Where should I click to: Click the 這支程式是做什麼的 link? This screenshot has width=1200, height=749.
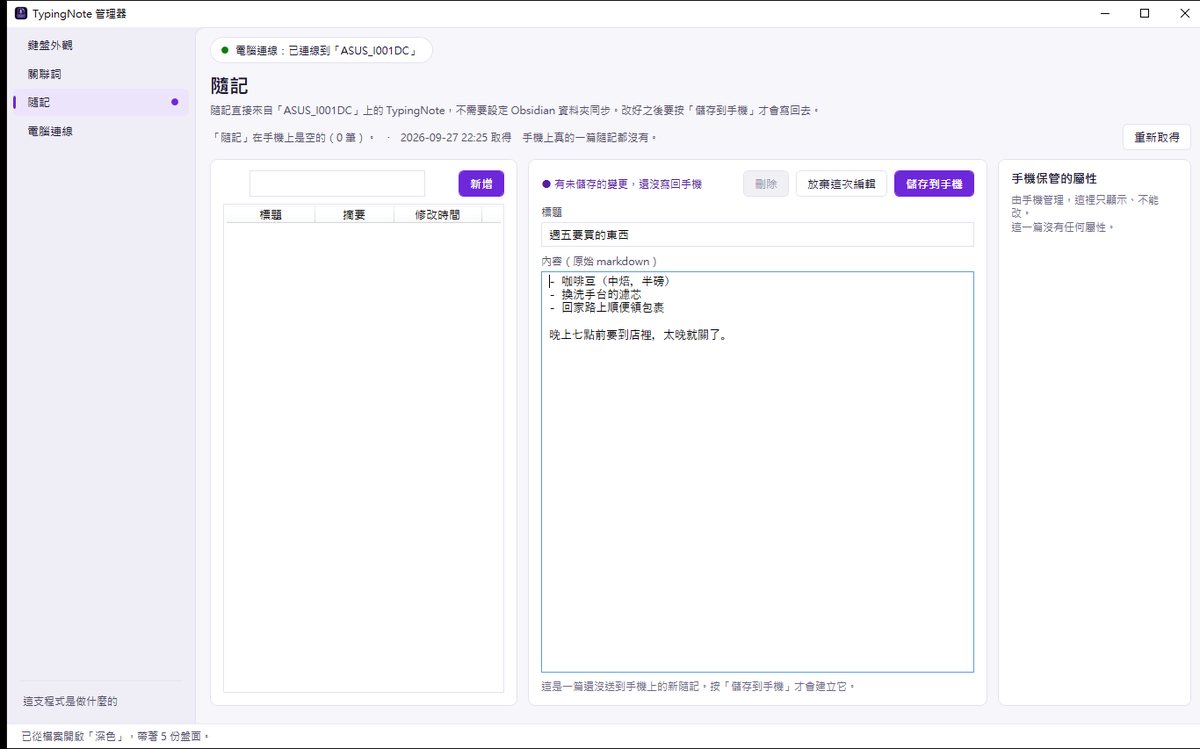[x=70, y=702]
